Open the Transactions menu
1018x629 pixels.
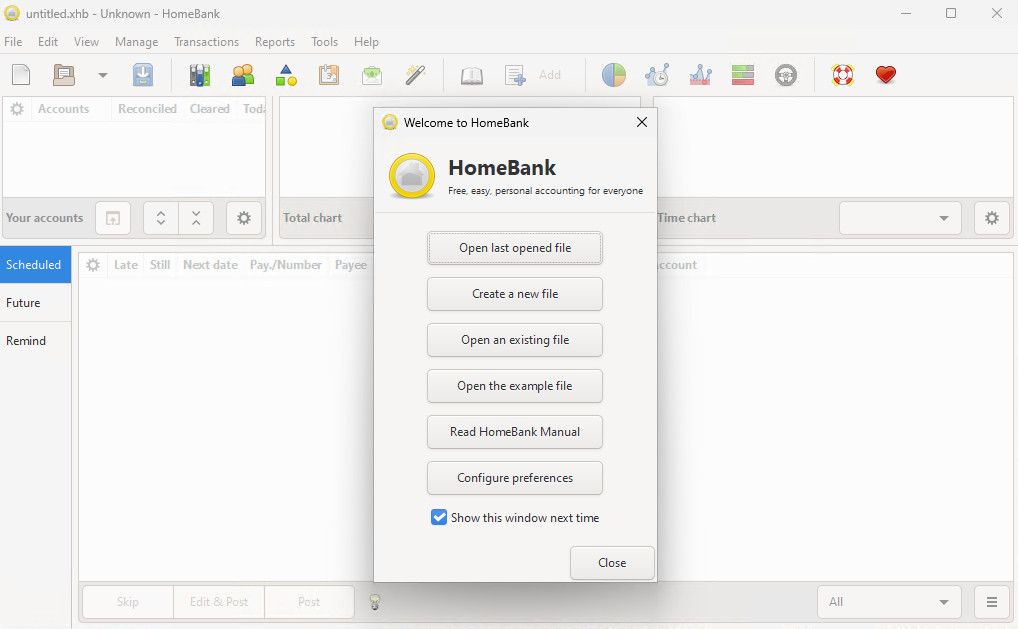(206, 42)
